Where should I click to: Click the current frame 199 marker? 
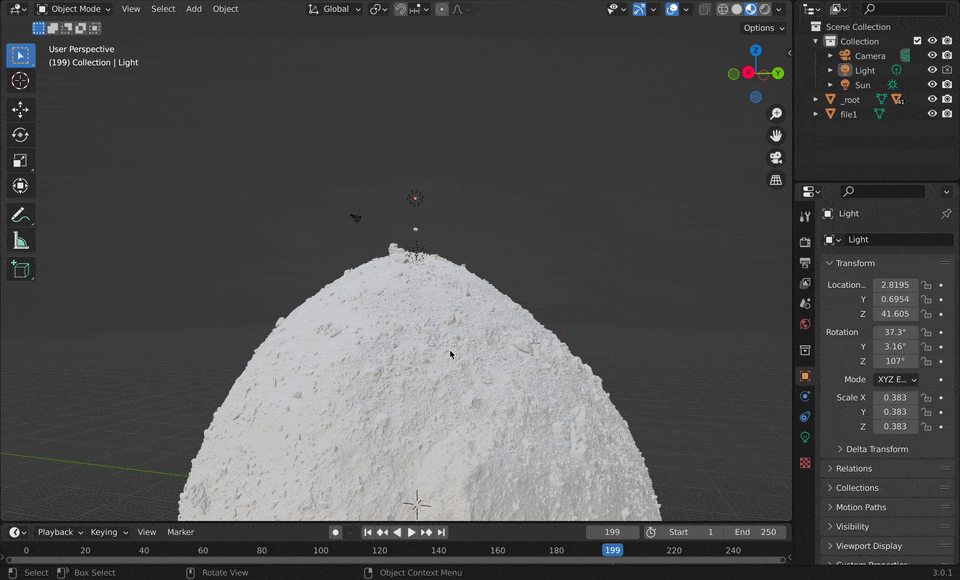click(612, 550)
